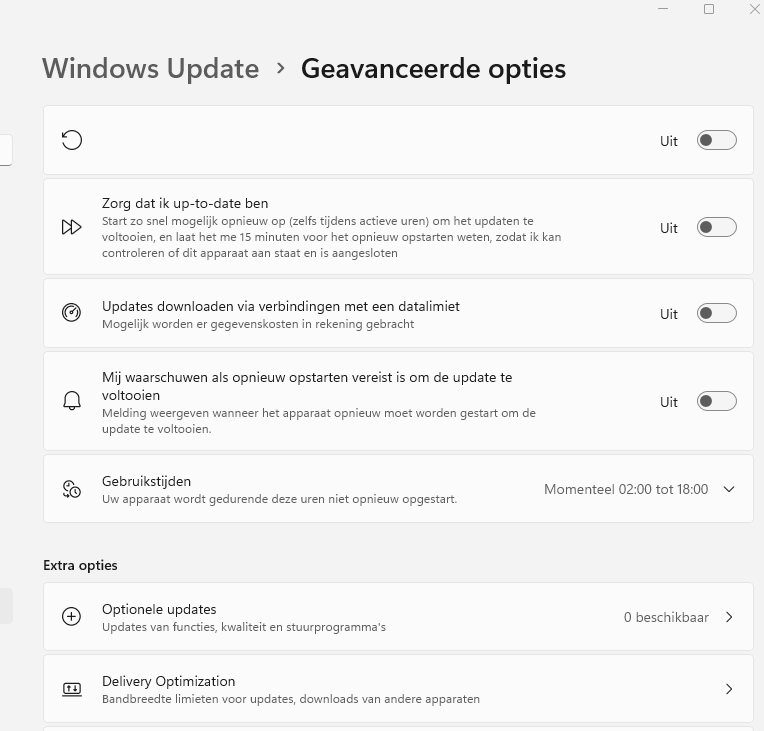Screen dimensions: 764x731
Task: Click the fast-forward icon beside 'Zorg dat ik up-to-date ben'
Action: tap(72, 227)
